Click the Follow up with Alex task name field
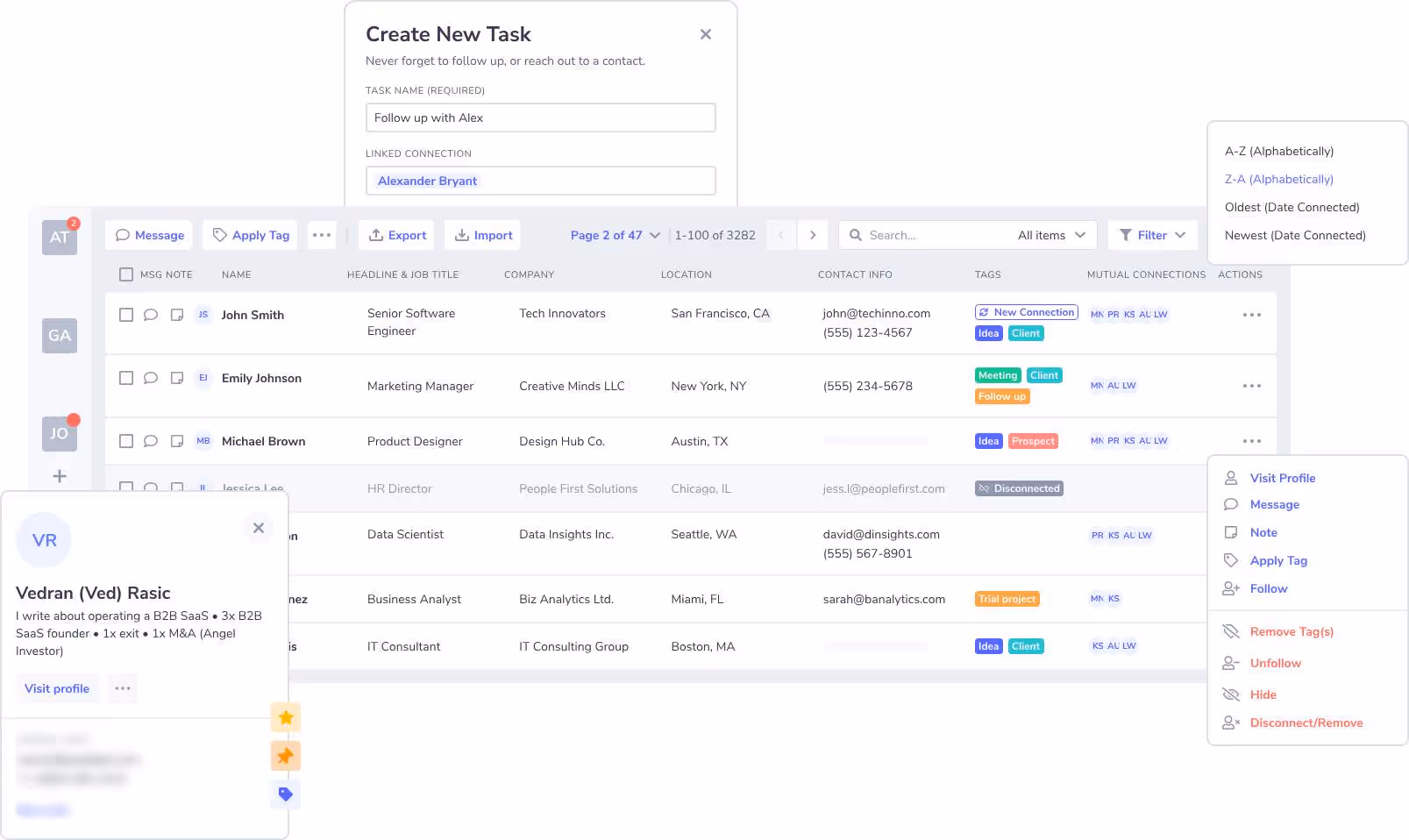 click(x=540, y=117)
